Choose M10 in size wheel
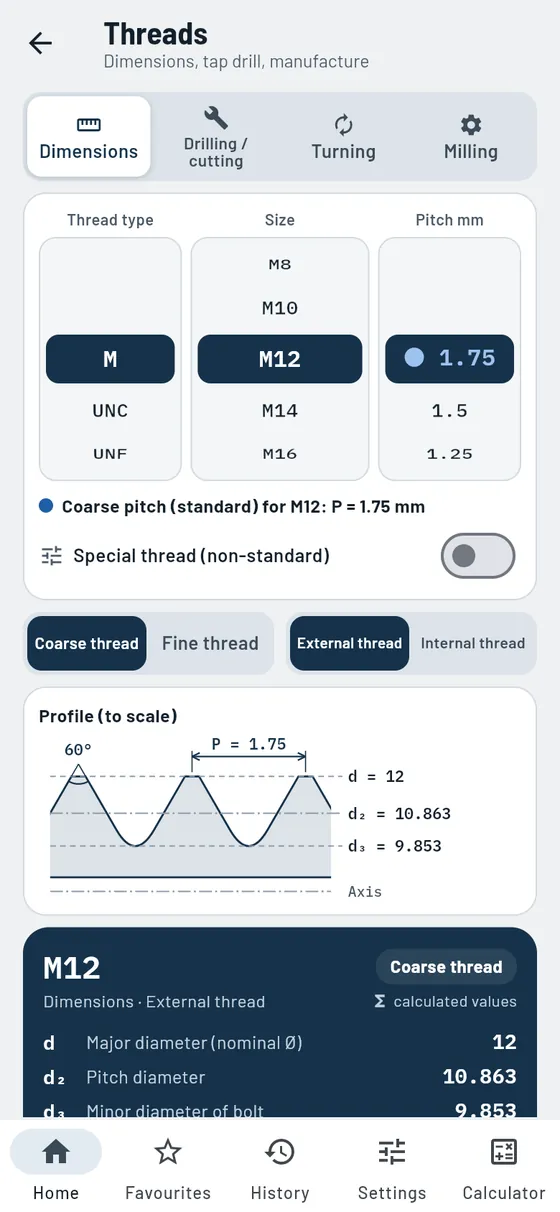 (280, 309)
